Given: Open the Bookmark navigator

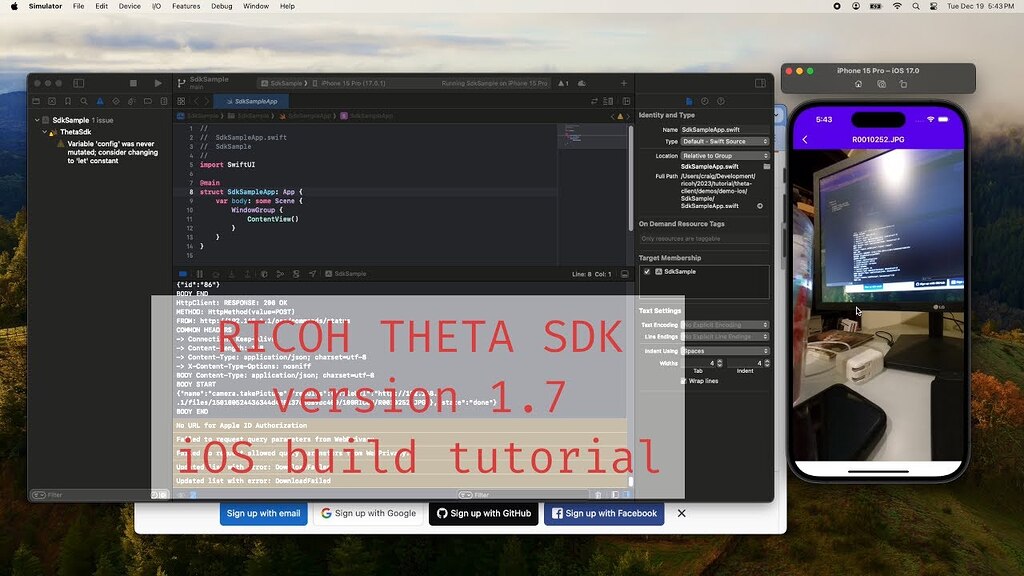Looking at the screenshot, I should click(68, 101).
